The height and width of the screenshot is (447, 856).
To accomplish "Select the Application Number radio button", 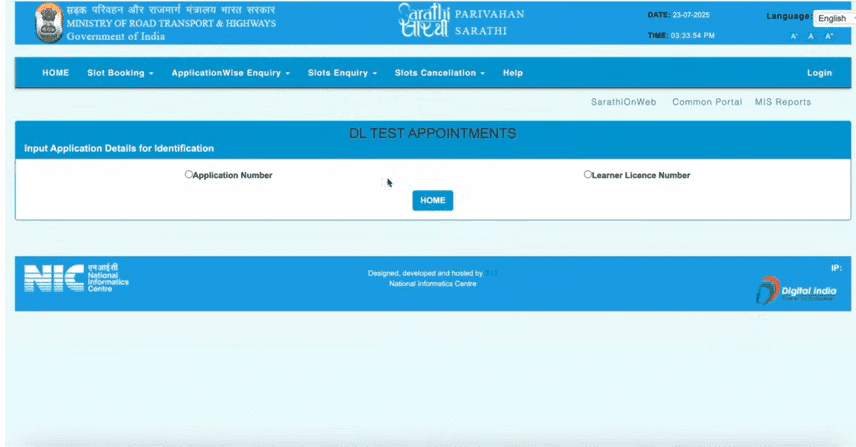I will [x=189, y=174].
